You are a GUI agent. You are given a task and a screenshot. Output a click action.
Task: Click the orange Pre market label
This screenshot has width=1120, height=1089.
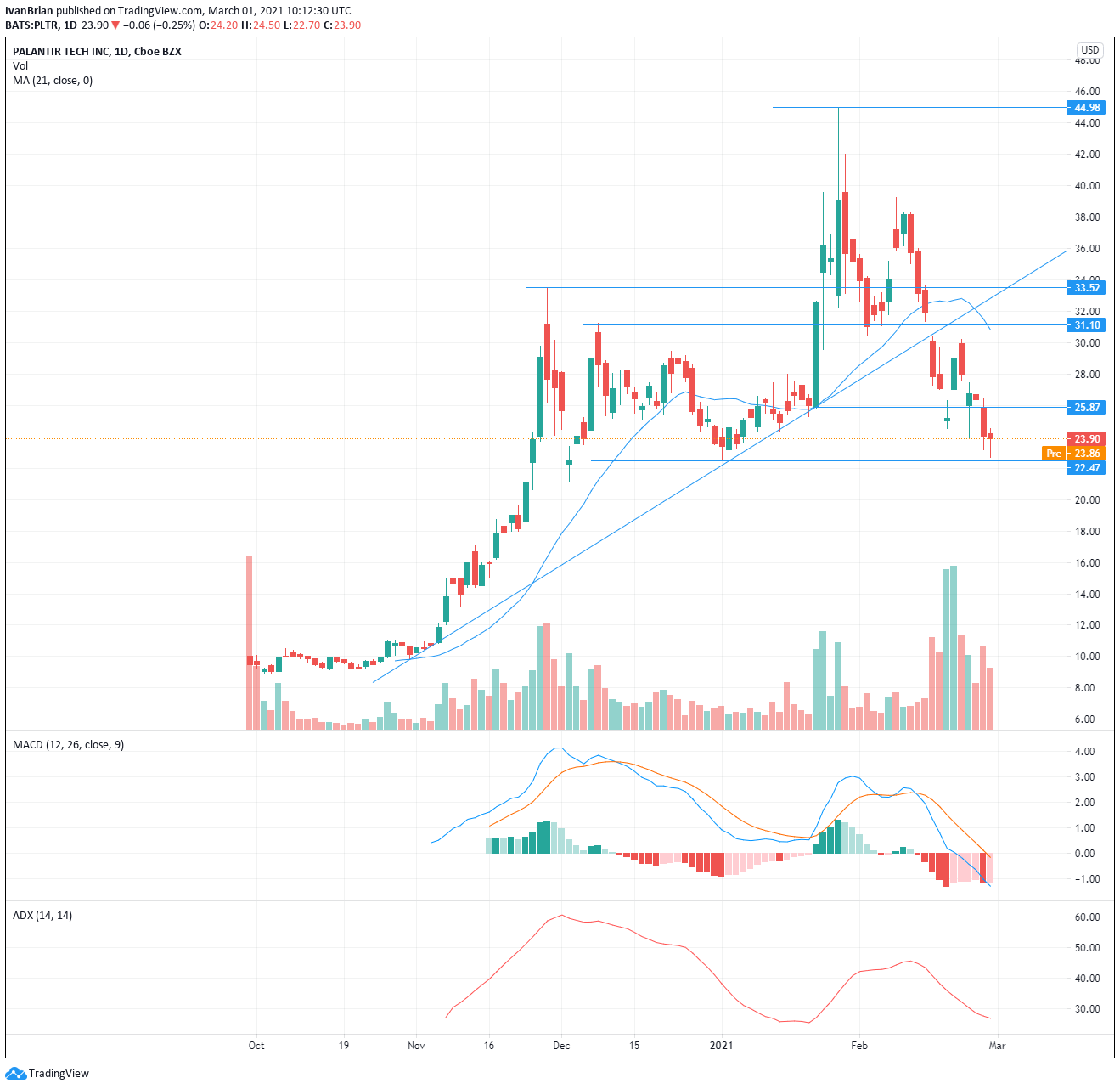[x=1054, y=454]
